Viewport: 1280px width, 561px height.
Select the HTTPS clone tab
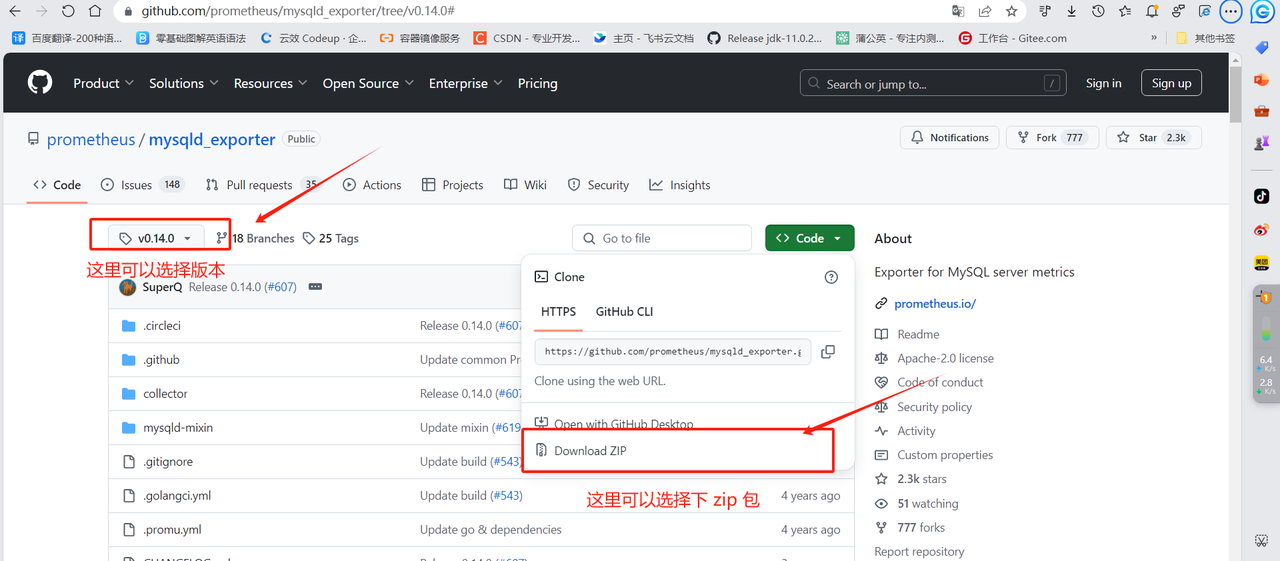(558, 312)
